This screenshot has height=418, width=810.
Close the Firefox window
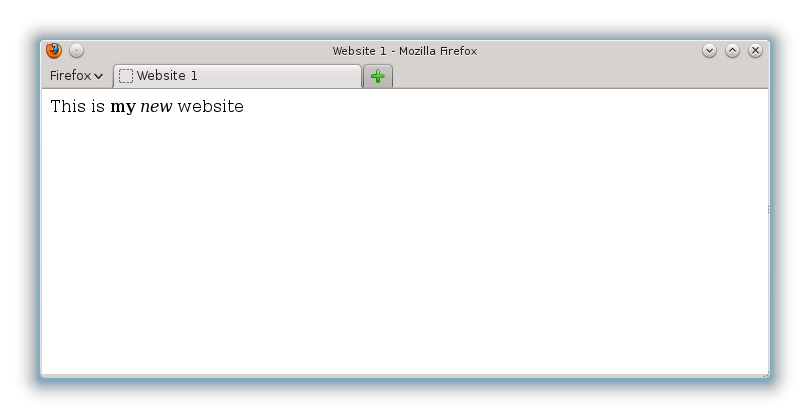tap(755, 51)
